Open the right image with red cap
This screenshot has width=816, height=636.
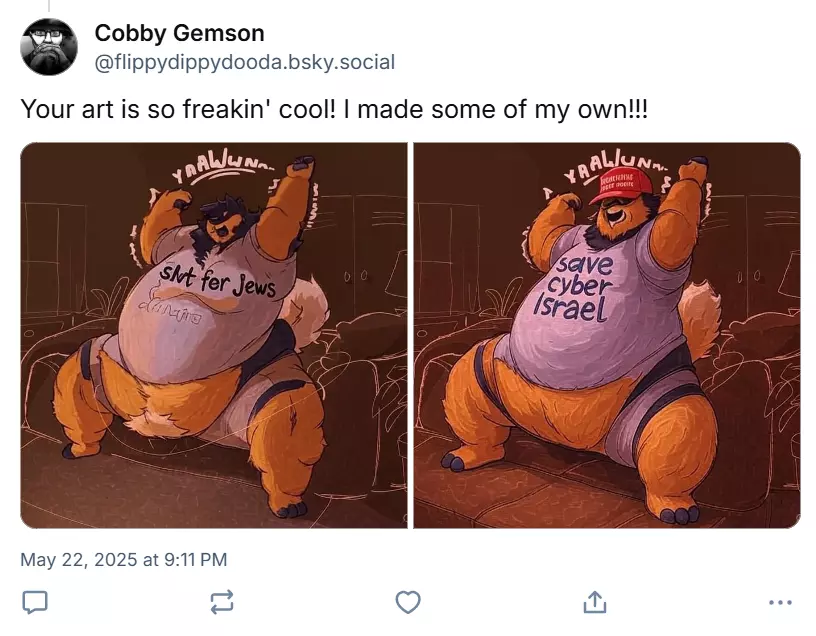pos(607,335)
